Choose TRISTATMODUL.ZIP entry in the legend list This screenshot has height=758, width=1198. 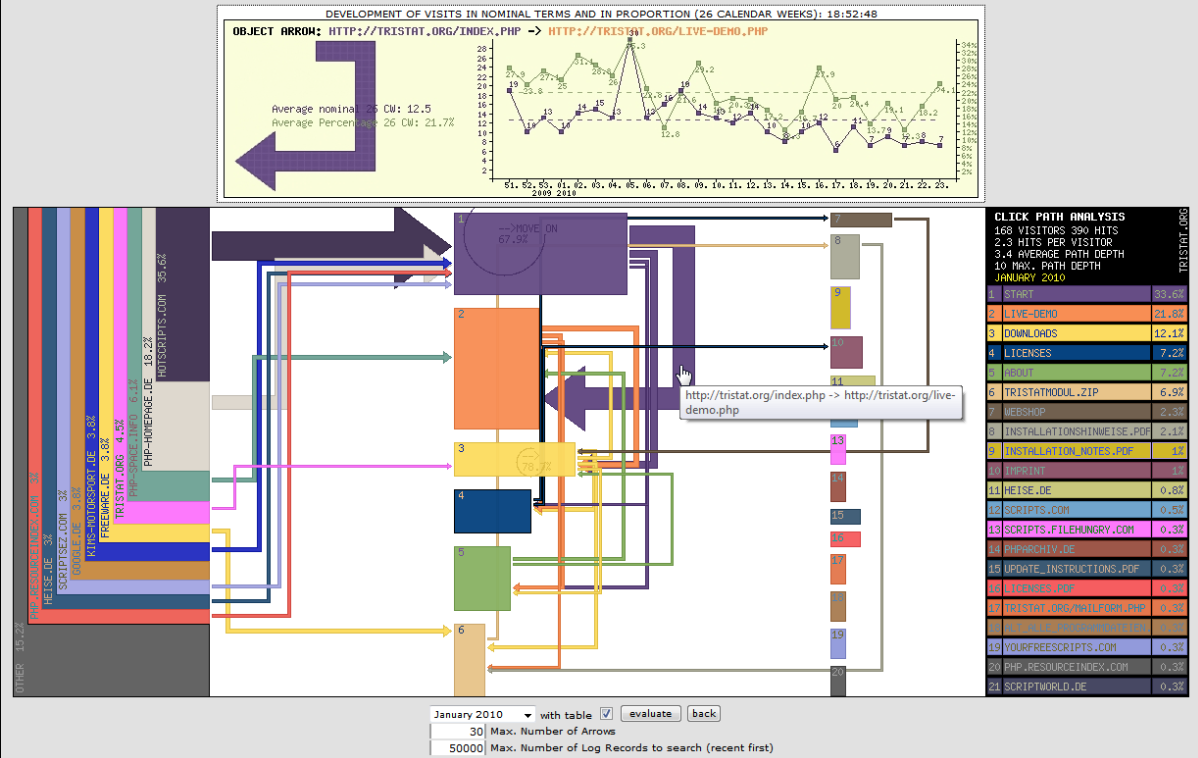click(x=1086, y=392)
